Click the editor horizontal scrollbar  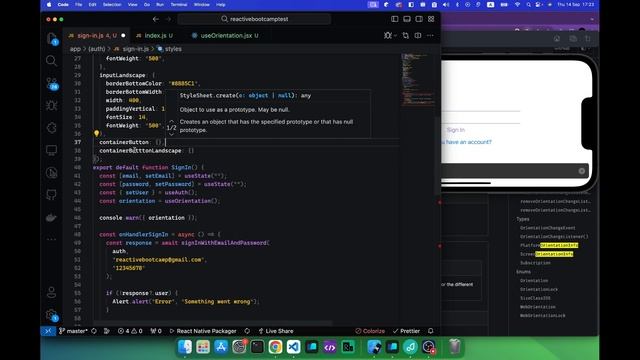[x=212, y=323]
